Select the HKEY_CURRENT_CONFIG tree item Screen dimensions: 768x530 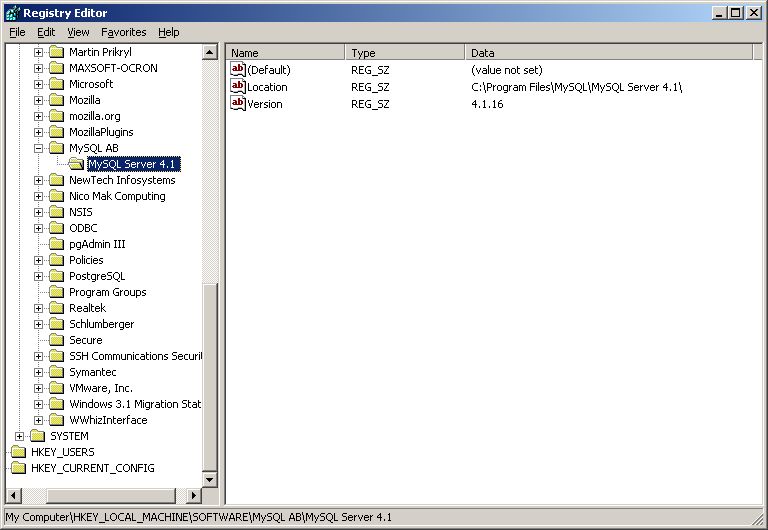92,468
